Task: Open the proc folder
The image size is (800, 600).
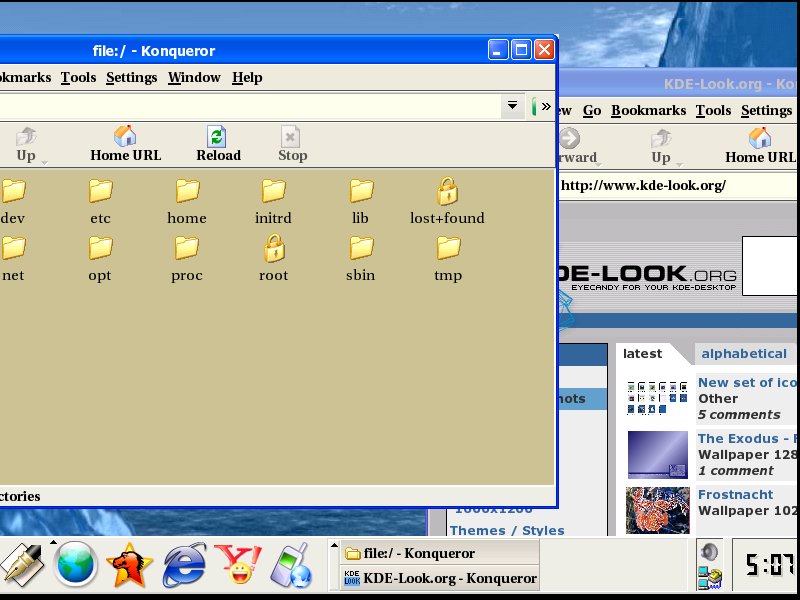Action: (x=187, y=259)
